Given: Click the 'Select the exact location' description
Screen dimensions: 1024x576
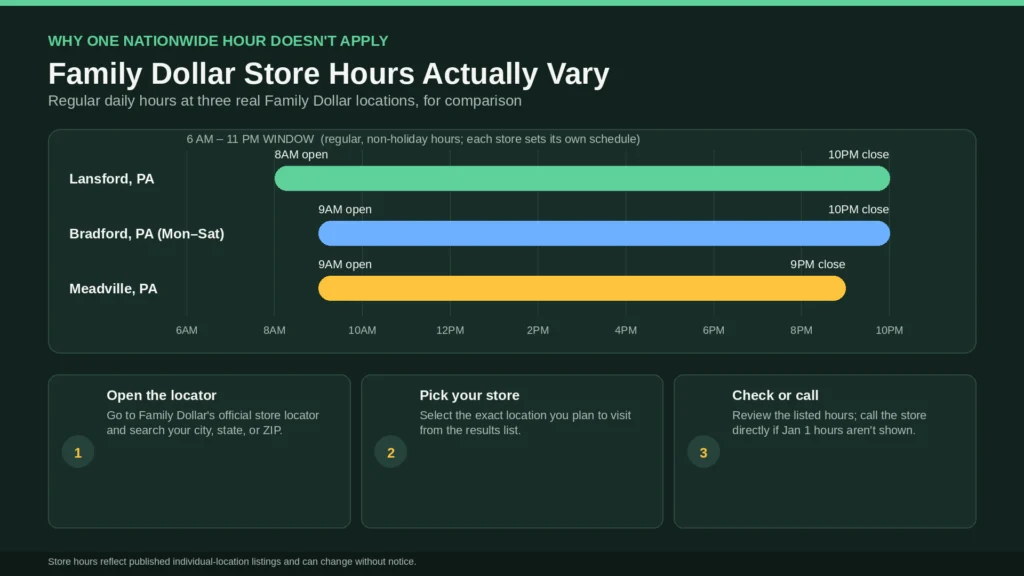Looking at the screenshot, I should click(x=525, y=423).
